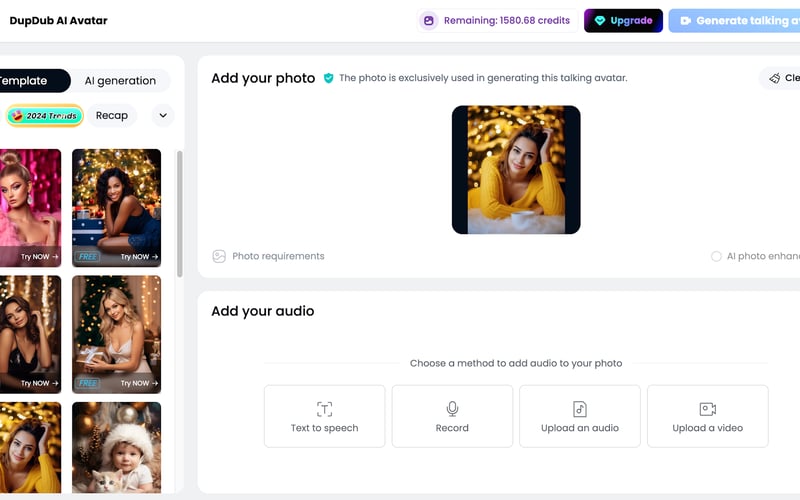Image resolution: width=800 pixels, height=500 pixels.
Task: Click the Upgrade button
Action: tap(623, 21)
